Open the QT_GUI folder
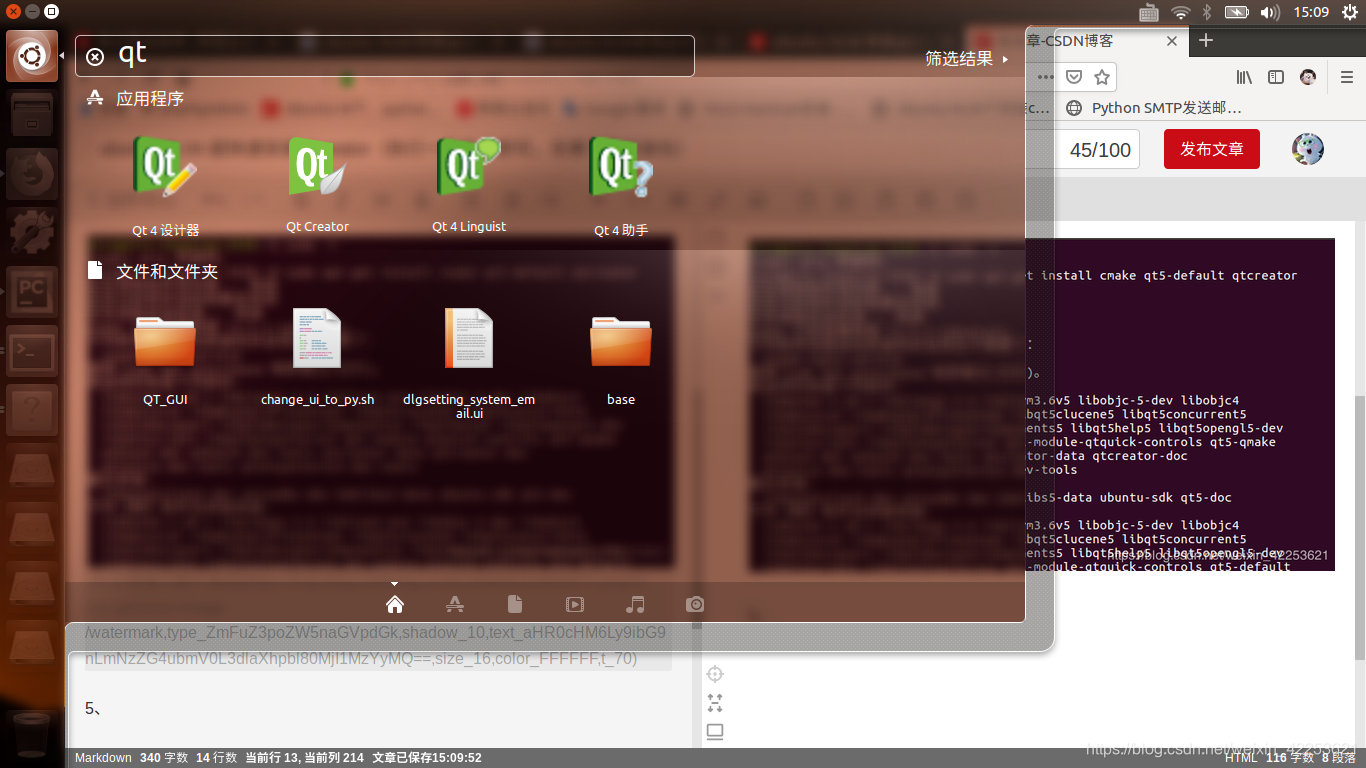 [x=165, y=357]
